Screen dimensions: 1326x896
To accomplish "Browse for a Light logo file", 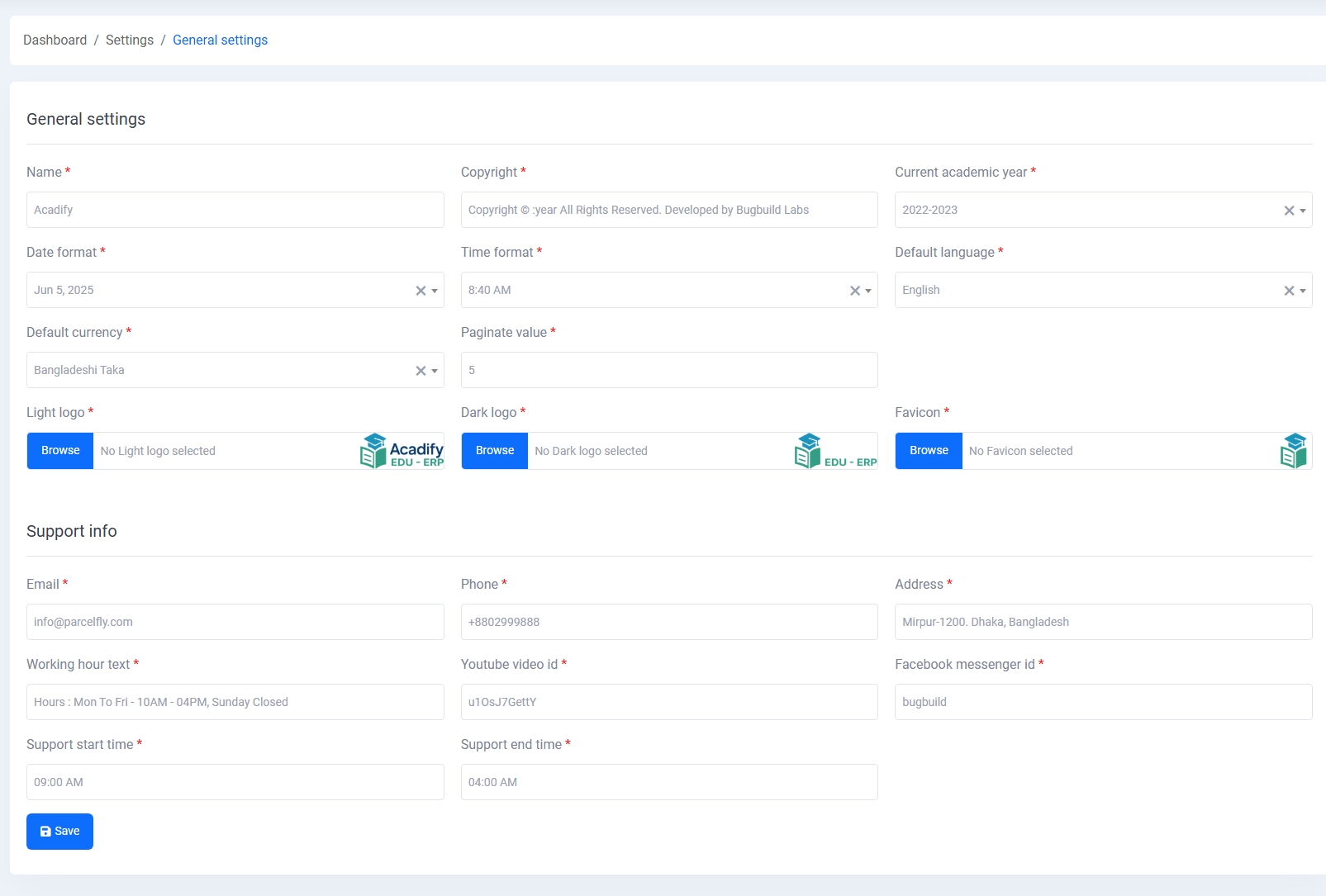I will click(59, 451).
